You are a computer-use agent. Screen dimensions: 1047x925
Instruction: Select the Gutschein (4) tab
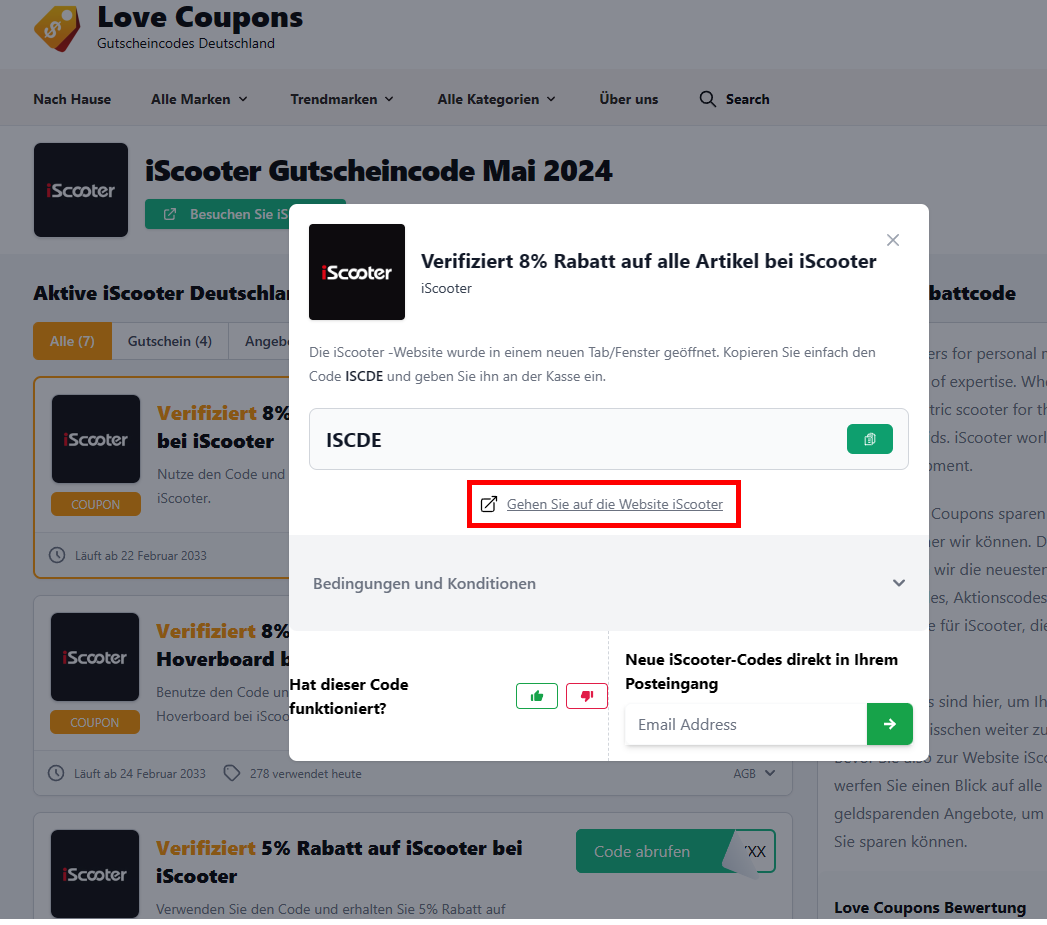(170, 341)
